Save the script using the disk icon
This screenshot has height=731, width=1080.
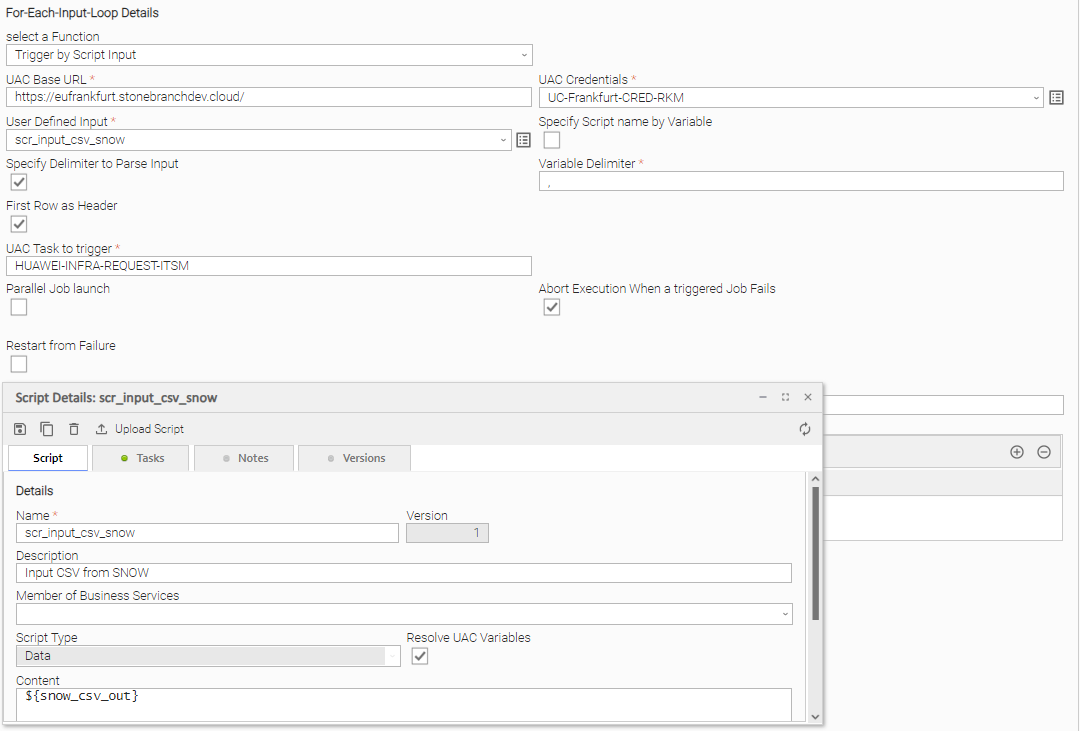pos(20,429)
